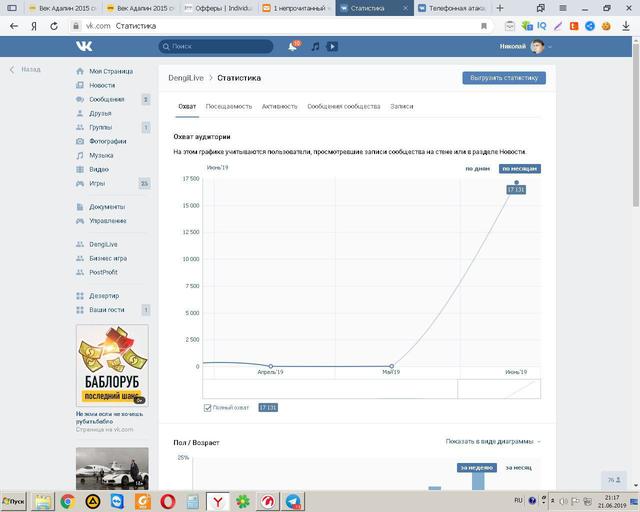Click the IQ browser extension icon

(x=541, y=26)
